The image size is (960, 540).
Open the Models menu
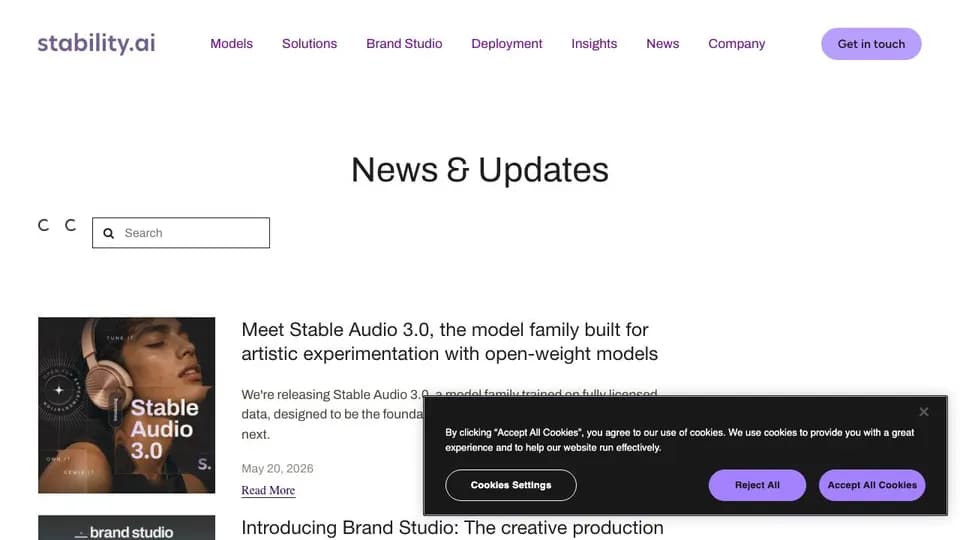coord(231,43)
